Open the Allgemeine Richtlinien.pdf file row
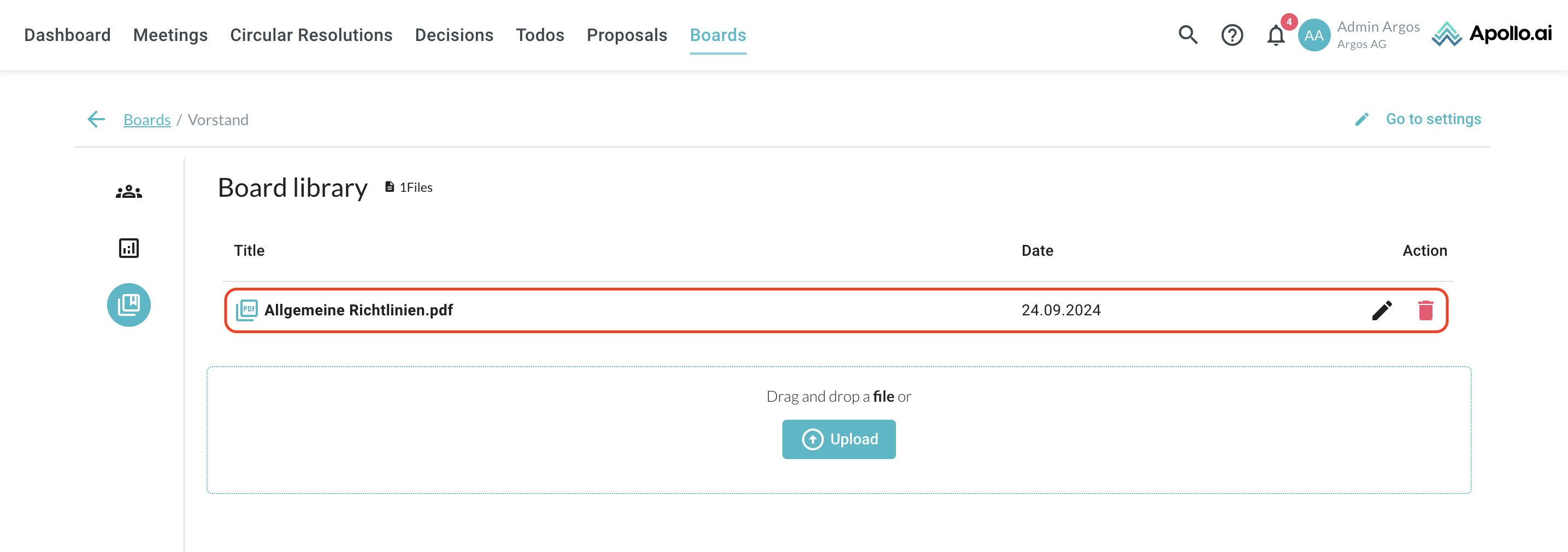This screenshot has height=552, width=1568. click(358, 310)
